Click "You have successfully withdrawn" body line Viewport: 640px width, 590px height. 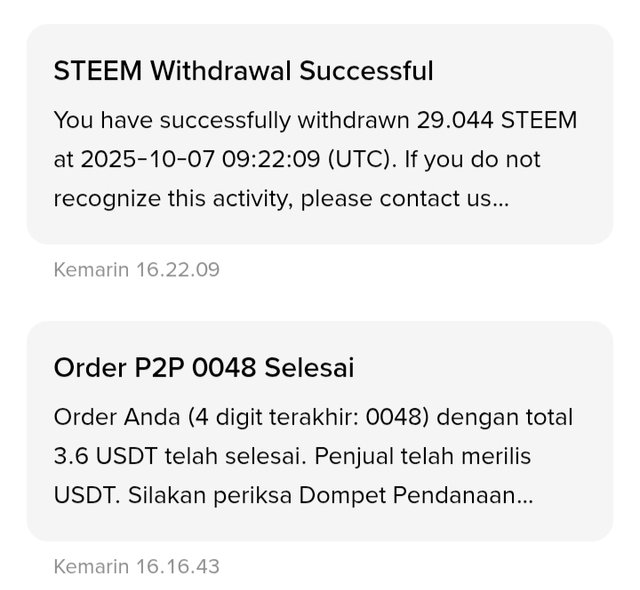tap(230, 121)
